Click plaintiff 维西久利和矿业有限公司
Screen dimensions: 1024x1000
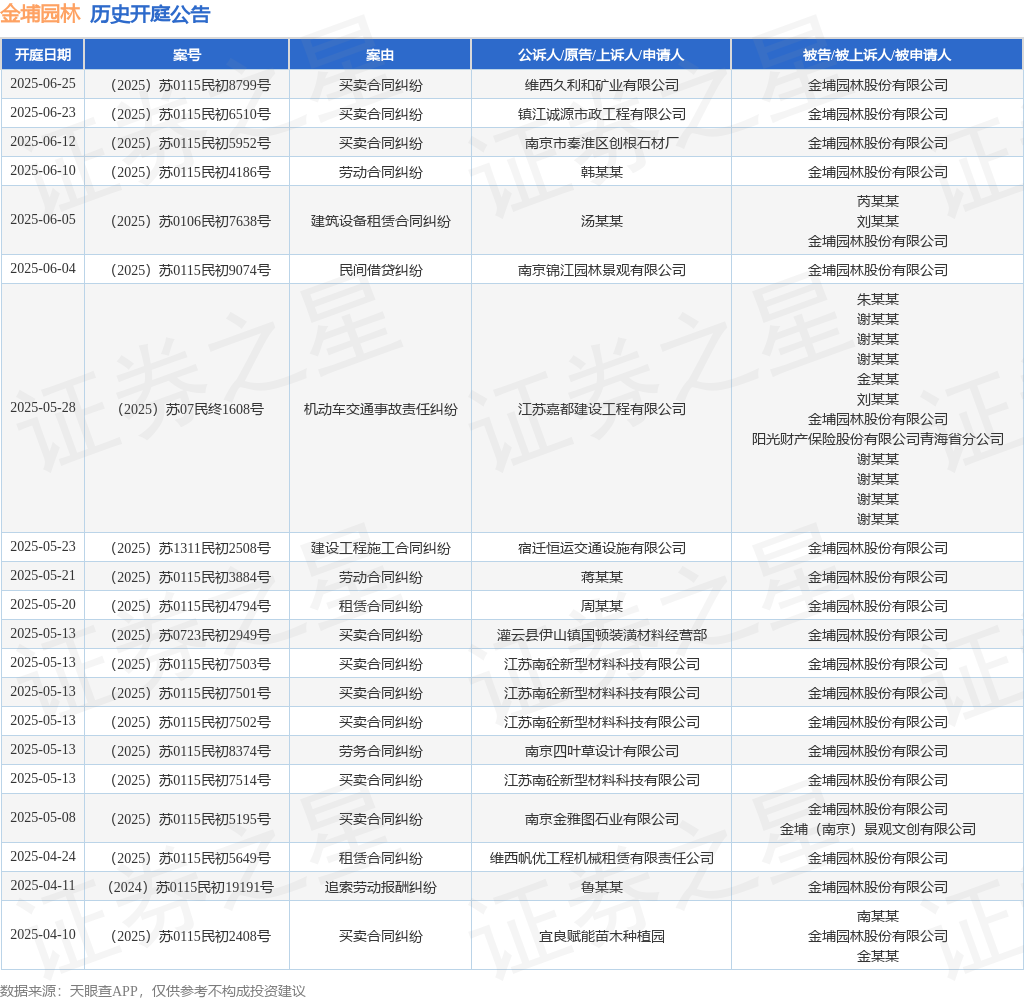coord(601,86)
